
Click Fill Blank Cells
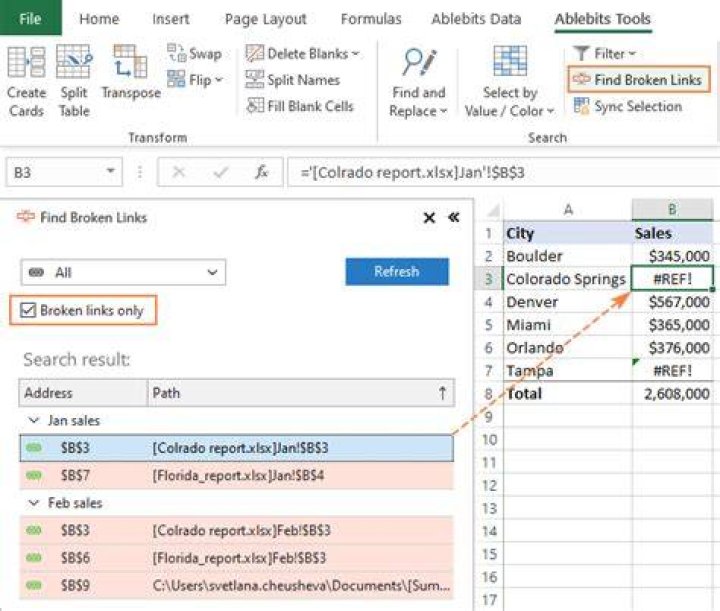click(300, 106)
